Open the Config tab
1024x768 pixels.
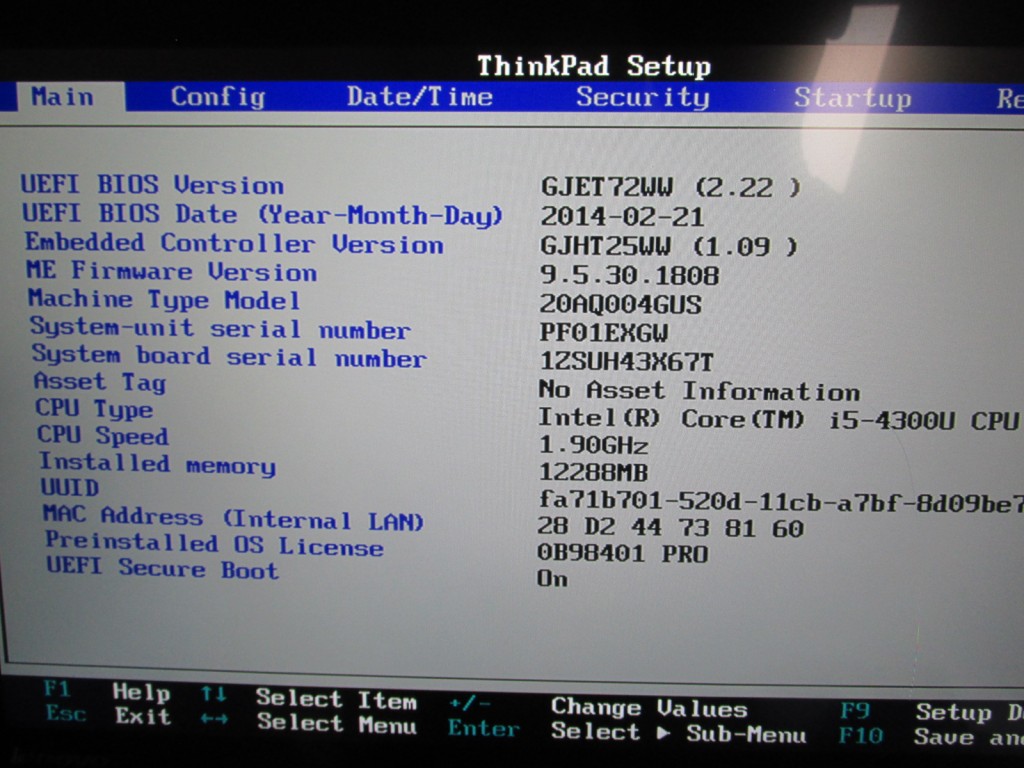217,97
